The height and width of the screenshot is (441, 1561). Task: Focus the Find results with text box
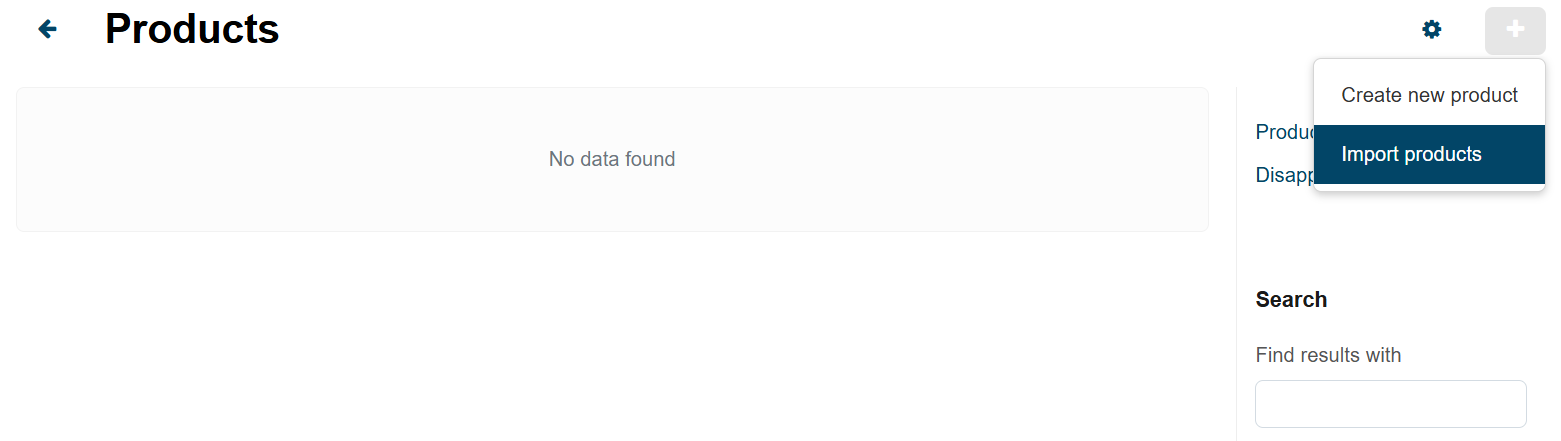pos(1390,404)
